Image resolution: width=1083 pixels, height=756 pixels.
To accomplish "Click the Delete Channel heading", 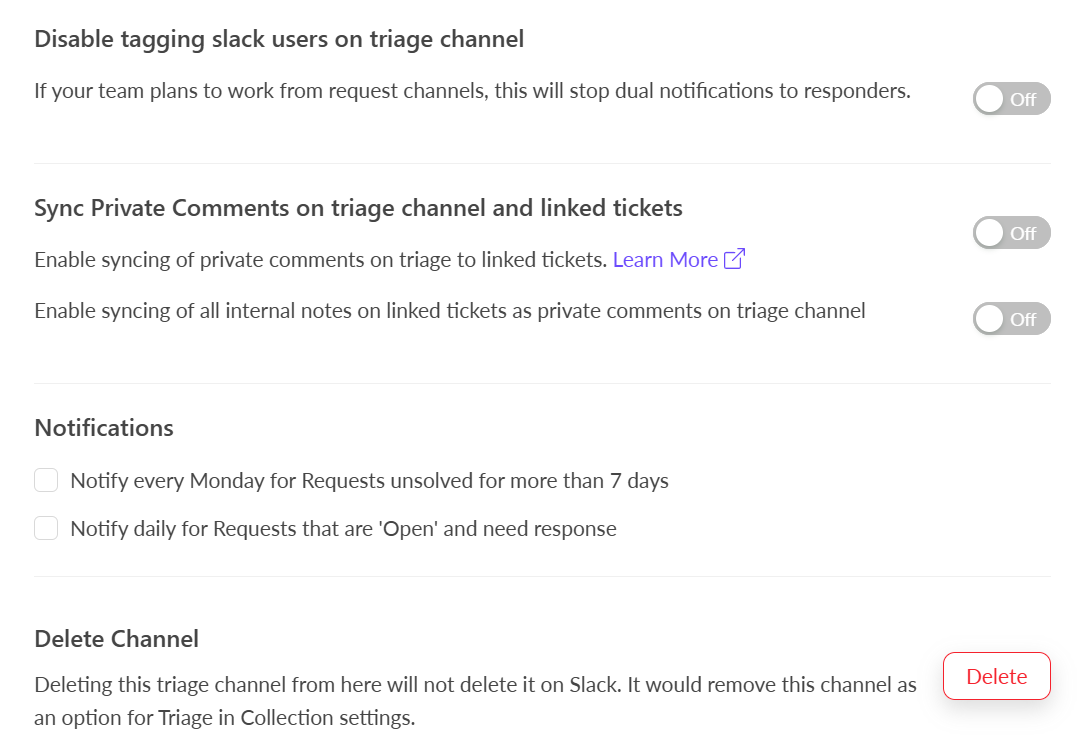I will coord(116,638).
